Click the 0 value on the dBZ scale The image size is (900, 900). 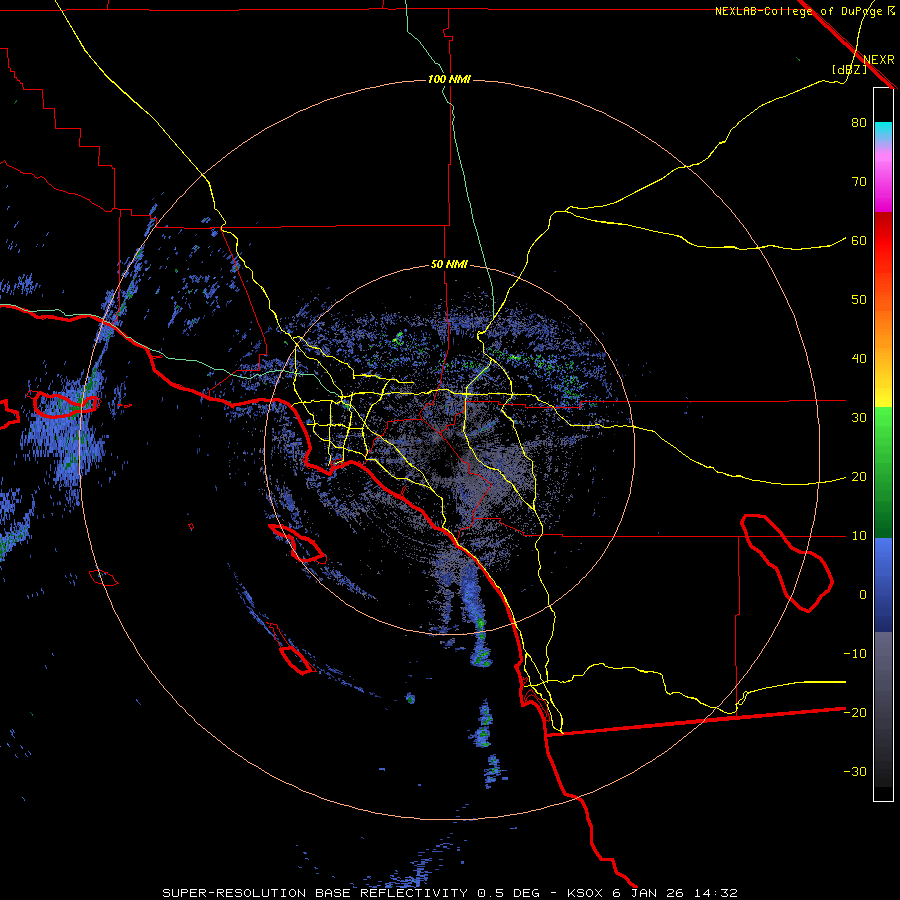coord(863,595)
